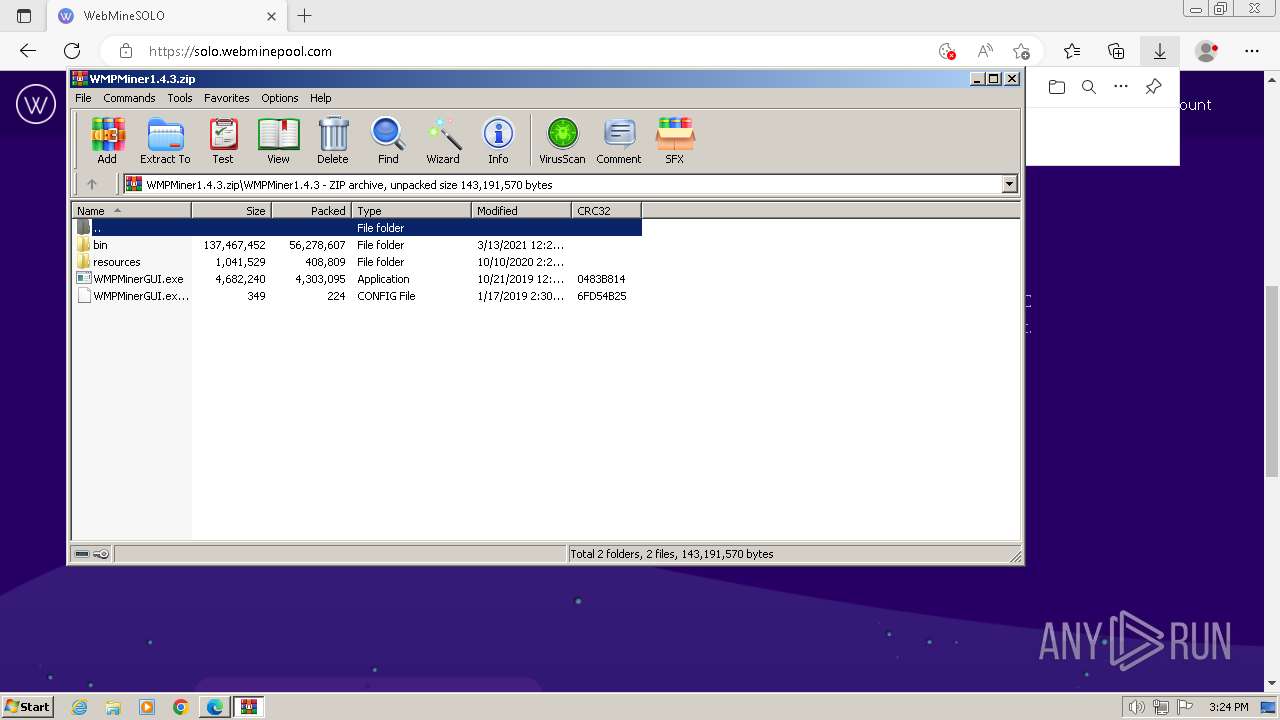Click the SFX toolbar icon

(x=675, y=140)
